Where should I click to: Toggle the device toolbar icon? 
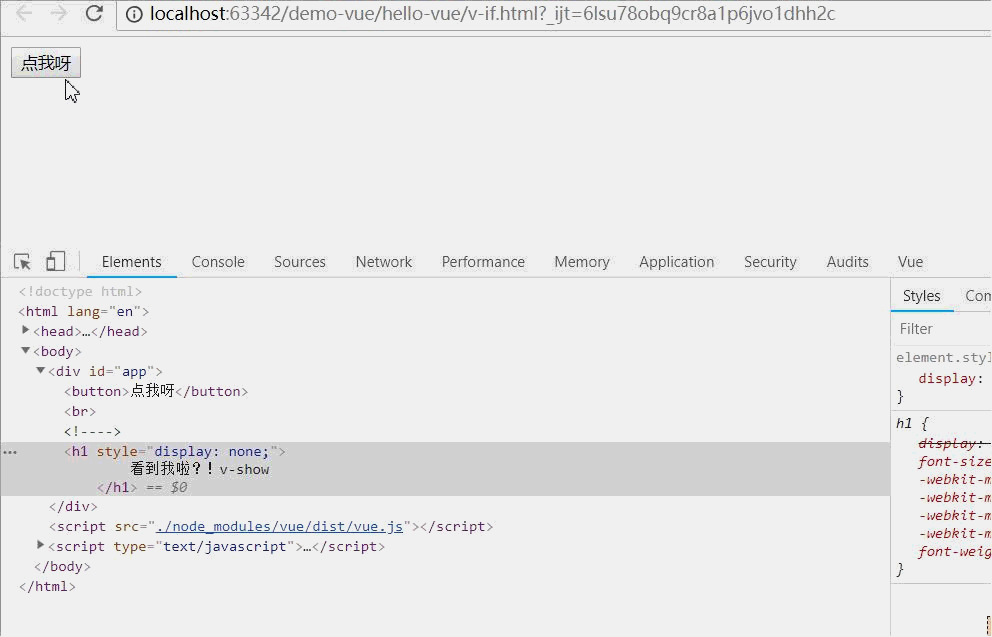coord(55,261)
